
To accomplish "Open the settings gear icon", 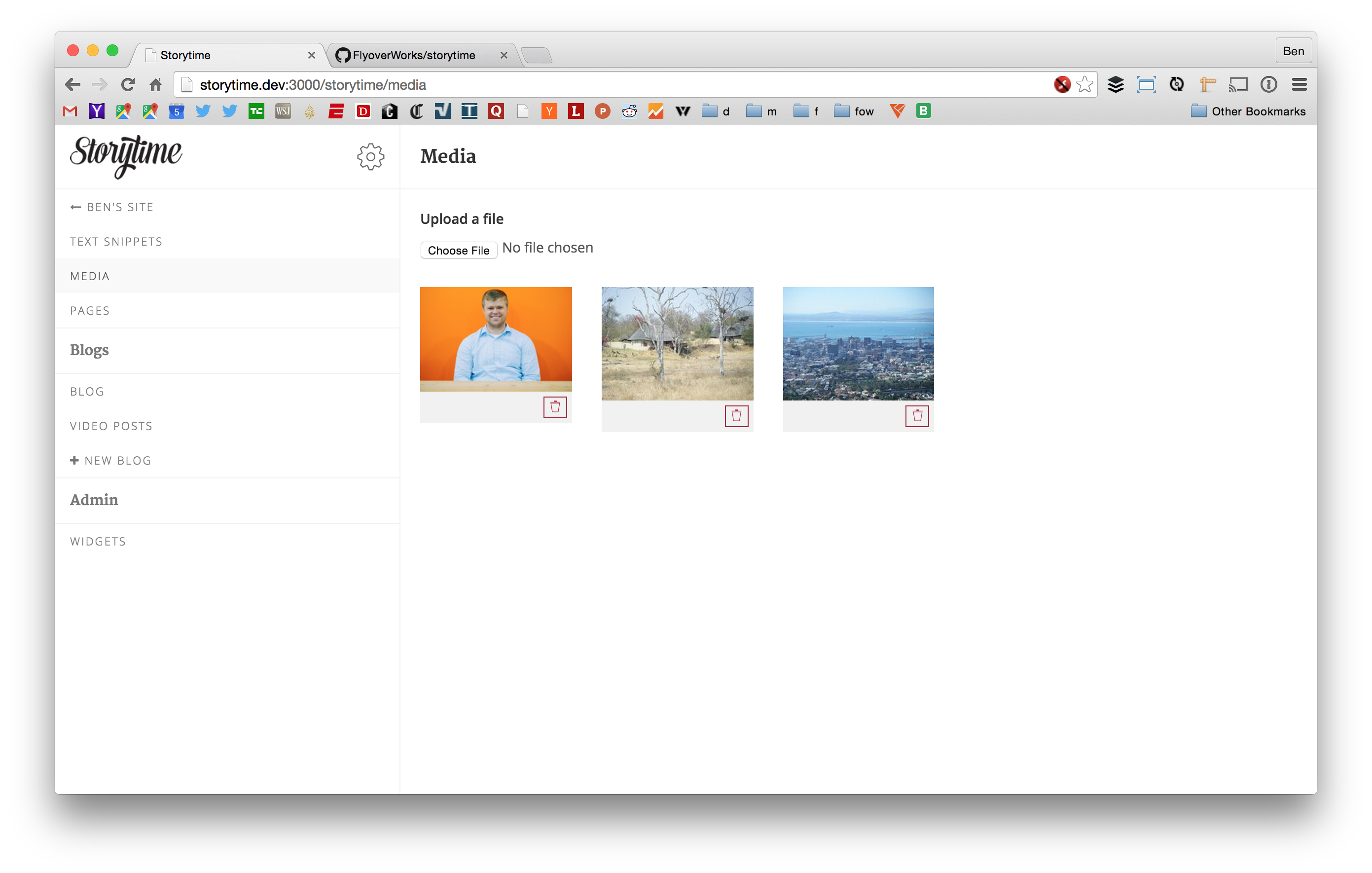I will 370,157.
